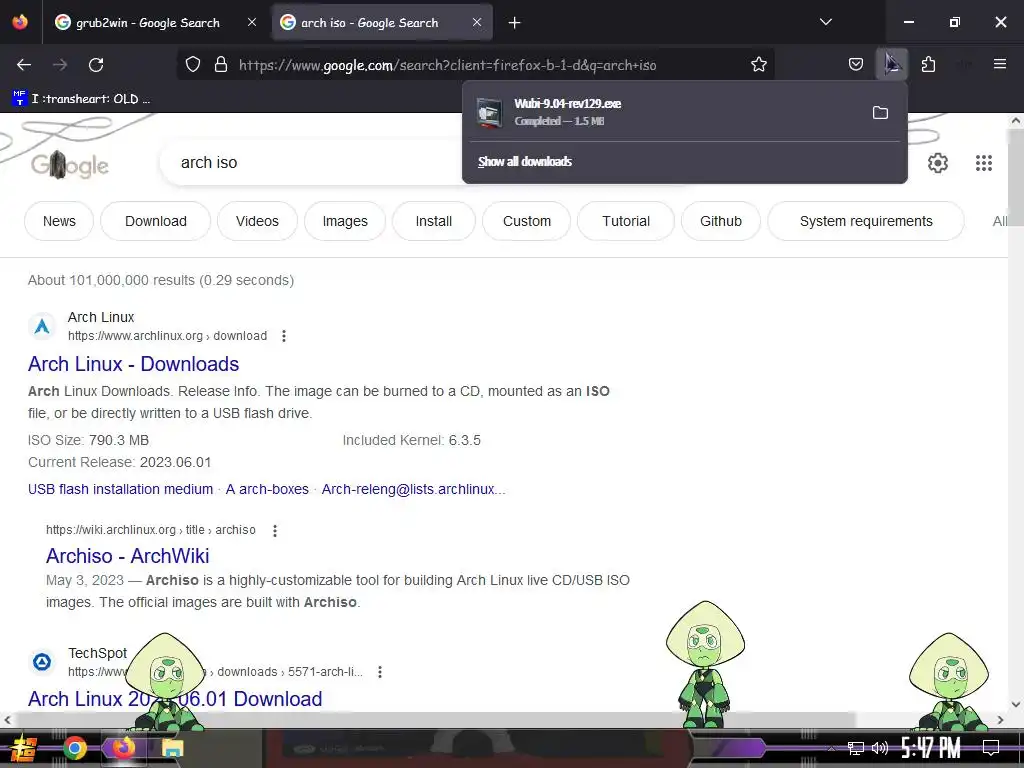The width and height of the screenshot is (1024, 768).
Task: Open the Start menu on taskbar
Action: point(24,748)
